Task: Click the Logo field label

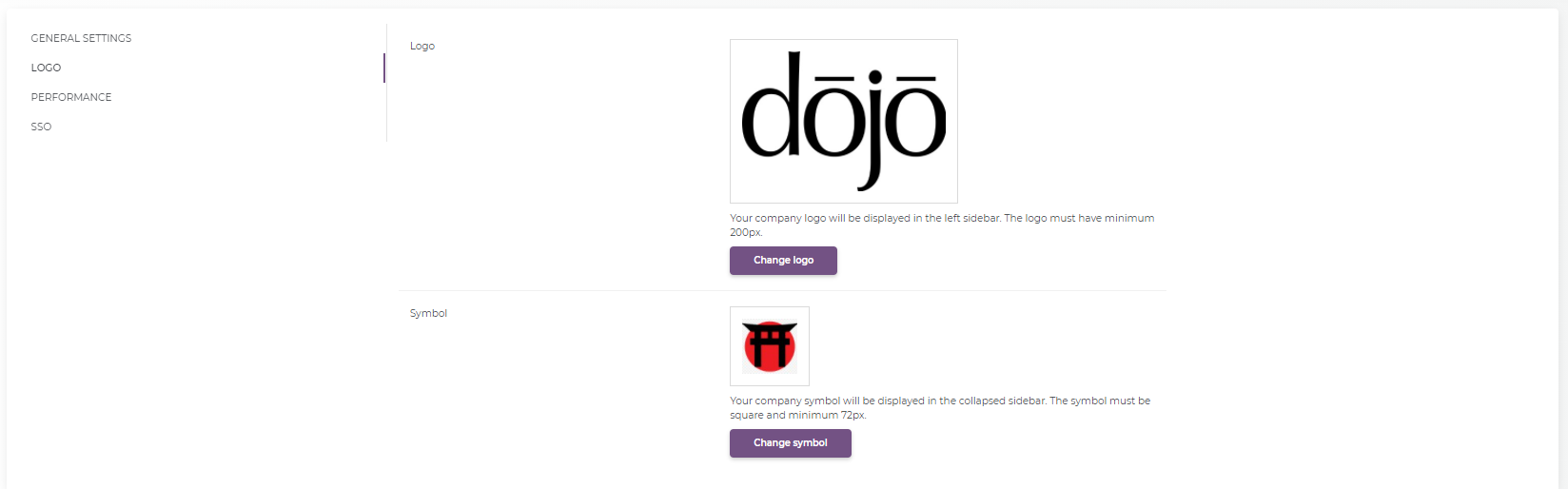Action: tap(422, 46)
